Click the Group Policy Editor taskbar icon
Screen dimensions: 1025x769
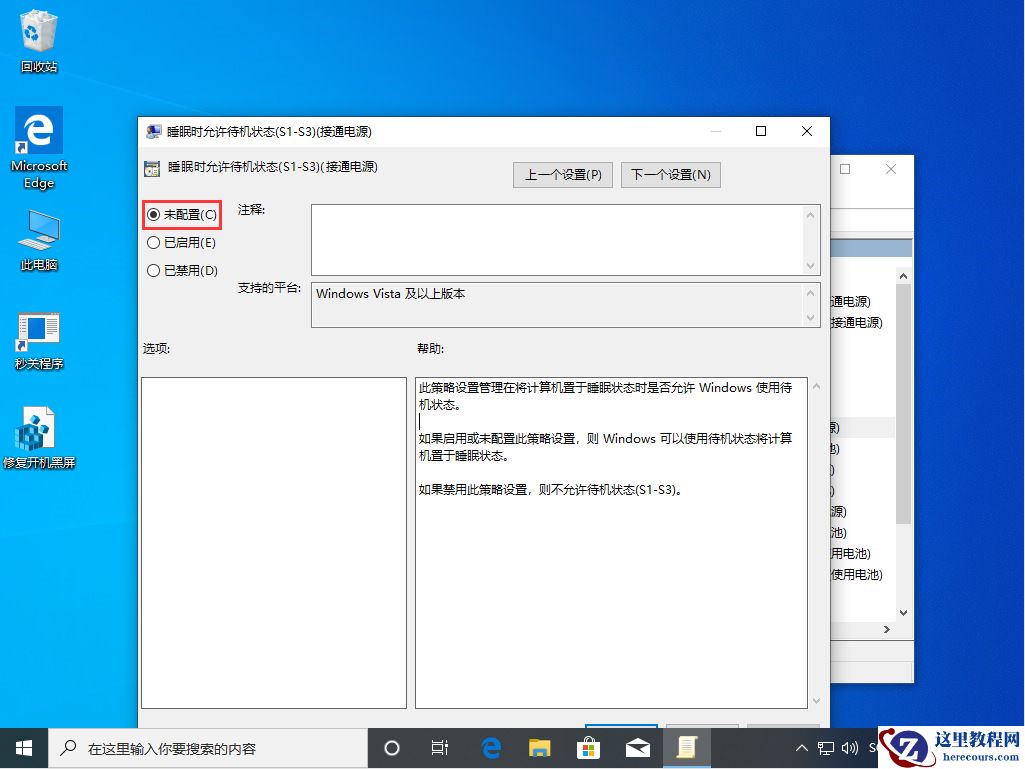pyautogui.click(x=687, y=747)
